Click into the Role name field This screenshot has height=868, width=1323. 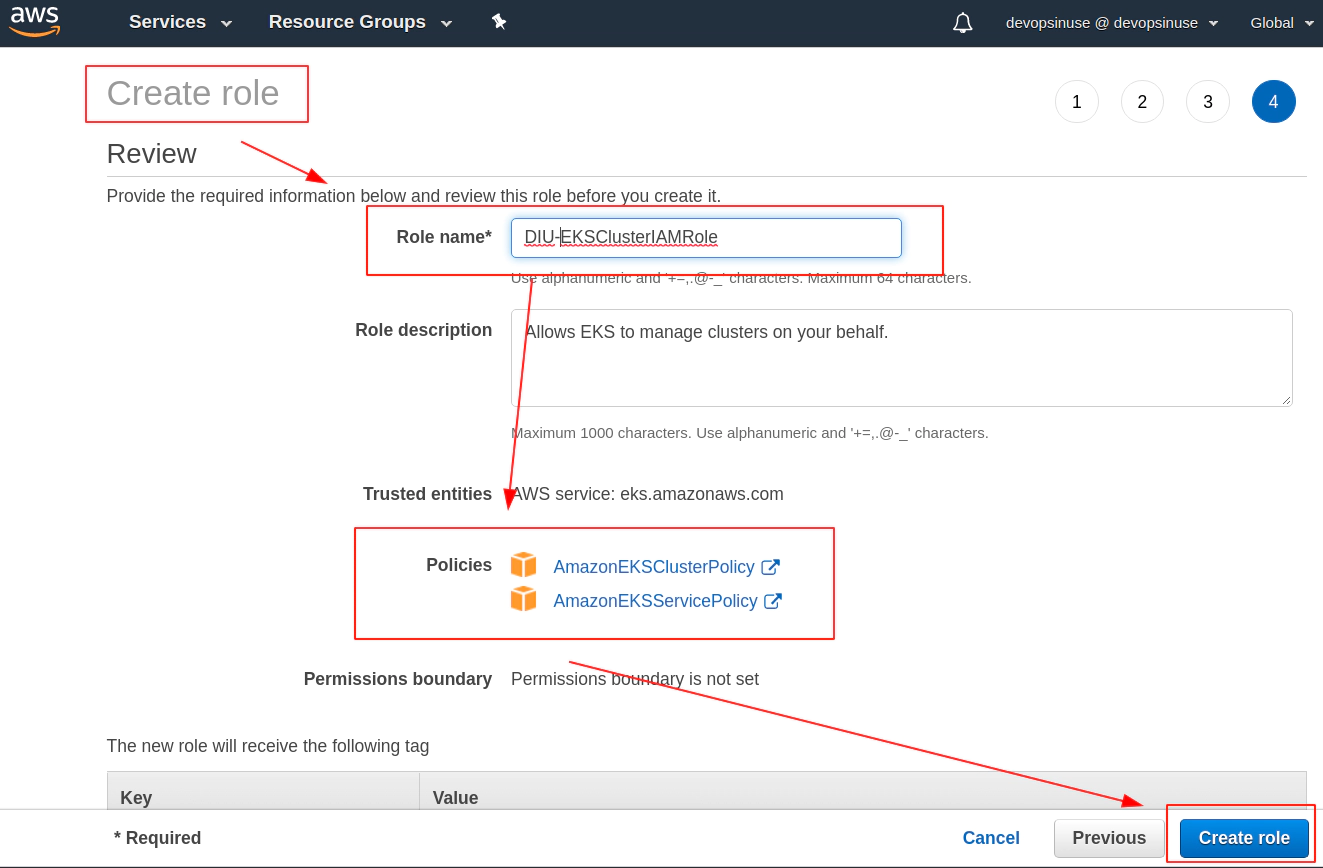[x=706, y=238]
